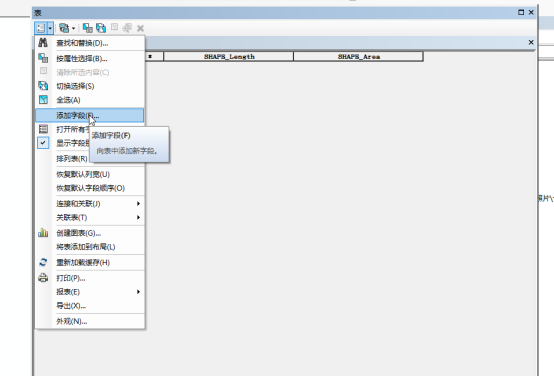Expand the 报表(E) submenu
Image resolution: width=554 pixels, height=377 pixels.
pos(90,292)
